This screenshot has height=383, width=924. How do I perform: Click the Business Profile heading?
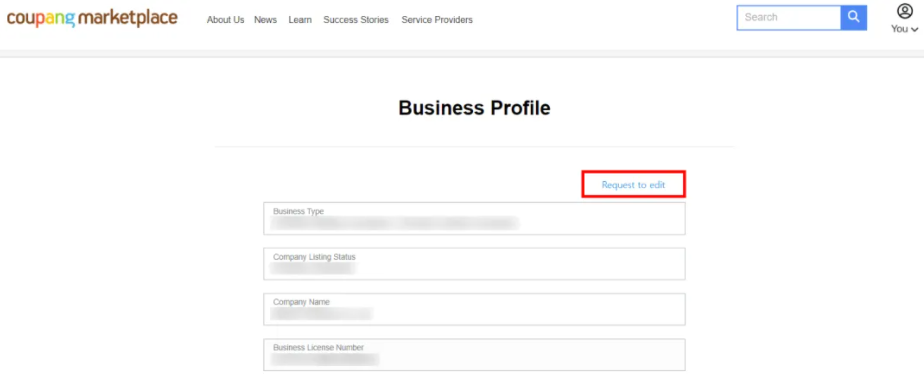point(474,108)
